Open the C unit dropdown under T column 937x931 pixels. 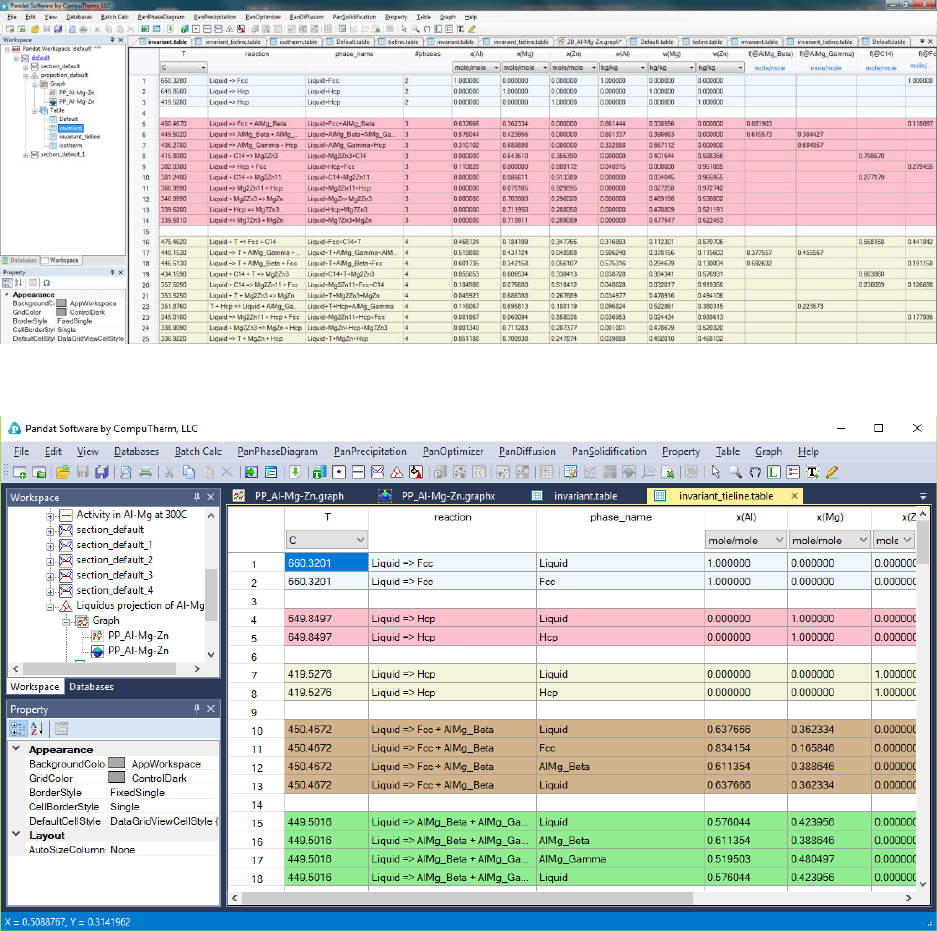click(x=326, y=540)
